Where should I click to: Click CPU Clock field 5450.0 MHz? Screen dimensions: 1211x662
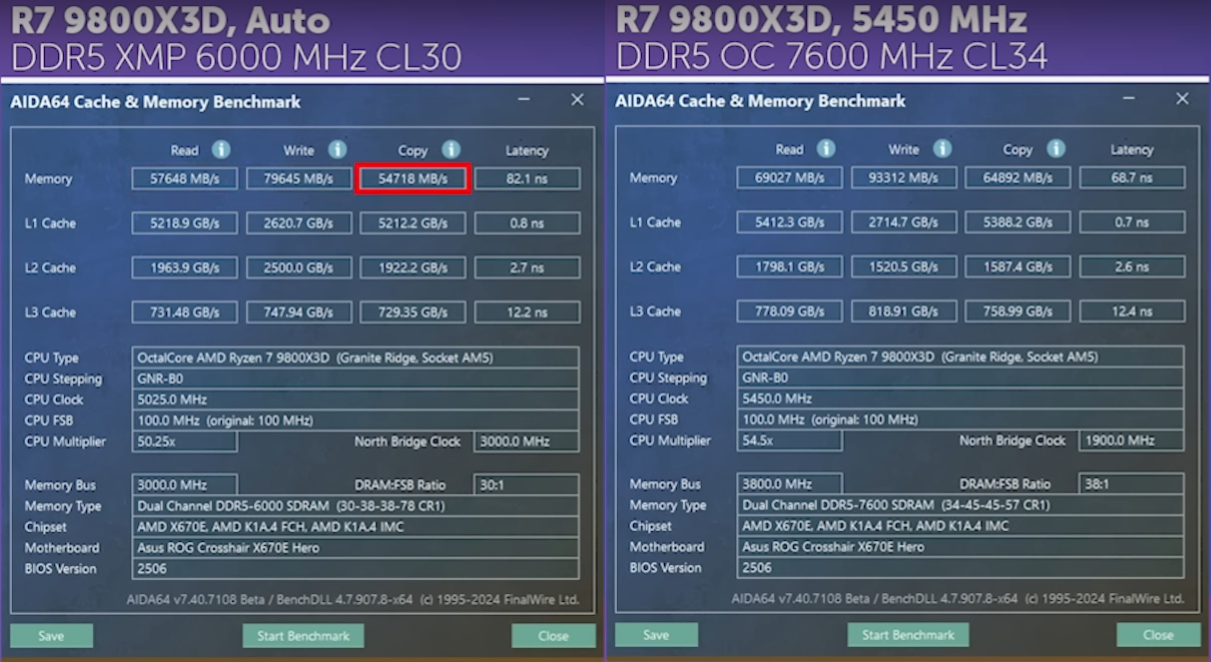coord(960,399)
